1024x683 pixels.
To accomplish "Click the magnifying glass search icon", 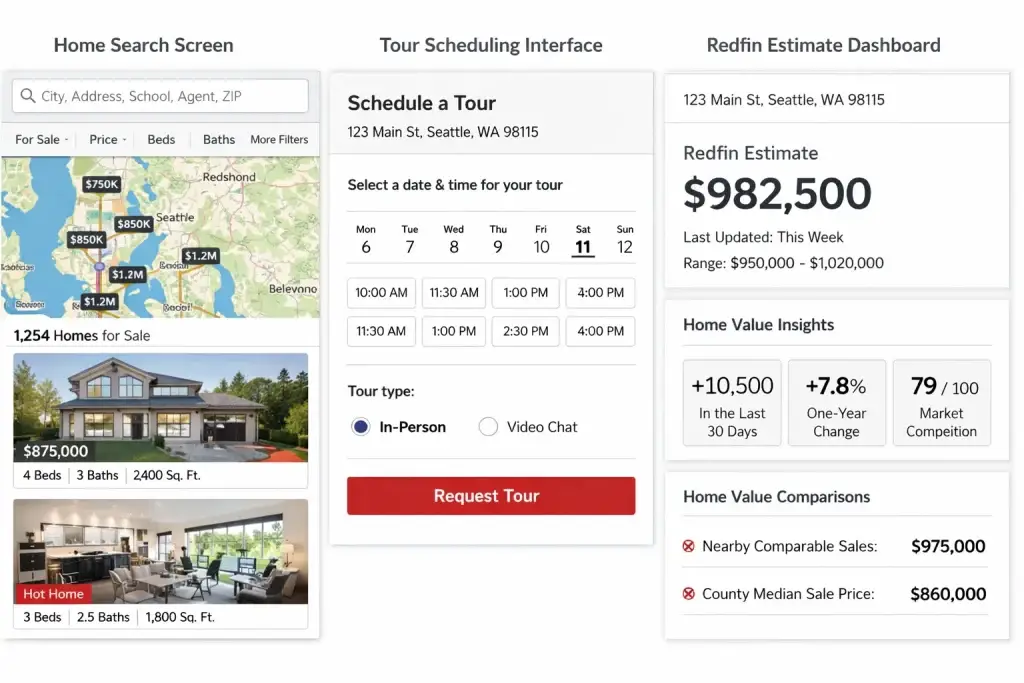I will [x=27, y=95].
